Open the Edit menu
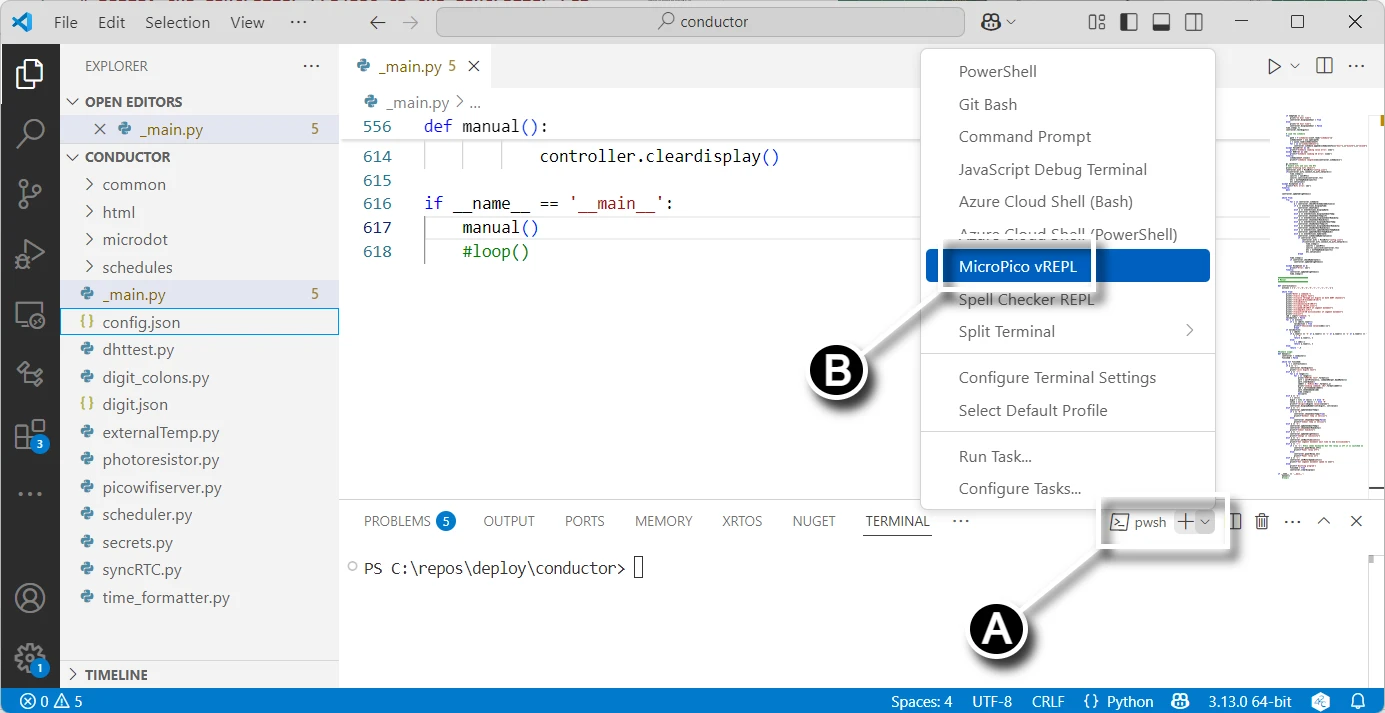Viewport: 1385px width, 713px height. pos(112,22)
